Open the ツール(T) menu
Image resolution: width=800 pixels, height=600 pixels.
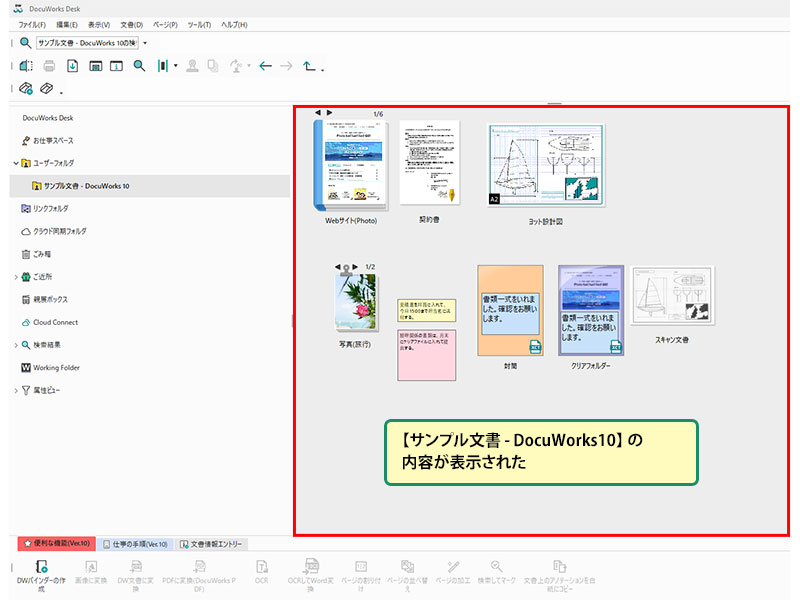pos(199,24)
